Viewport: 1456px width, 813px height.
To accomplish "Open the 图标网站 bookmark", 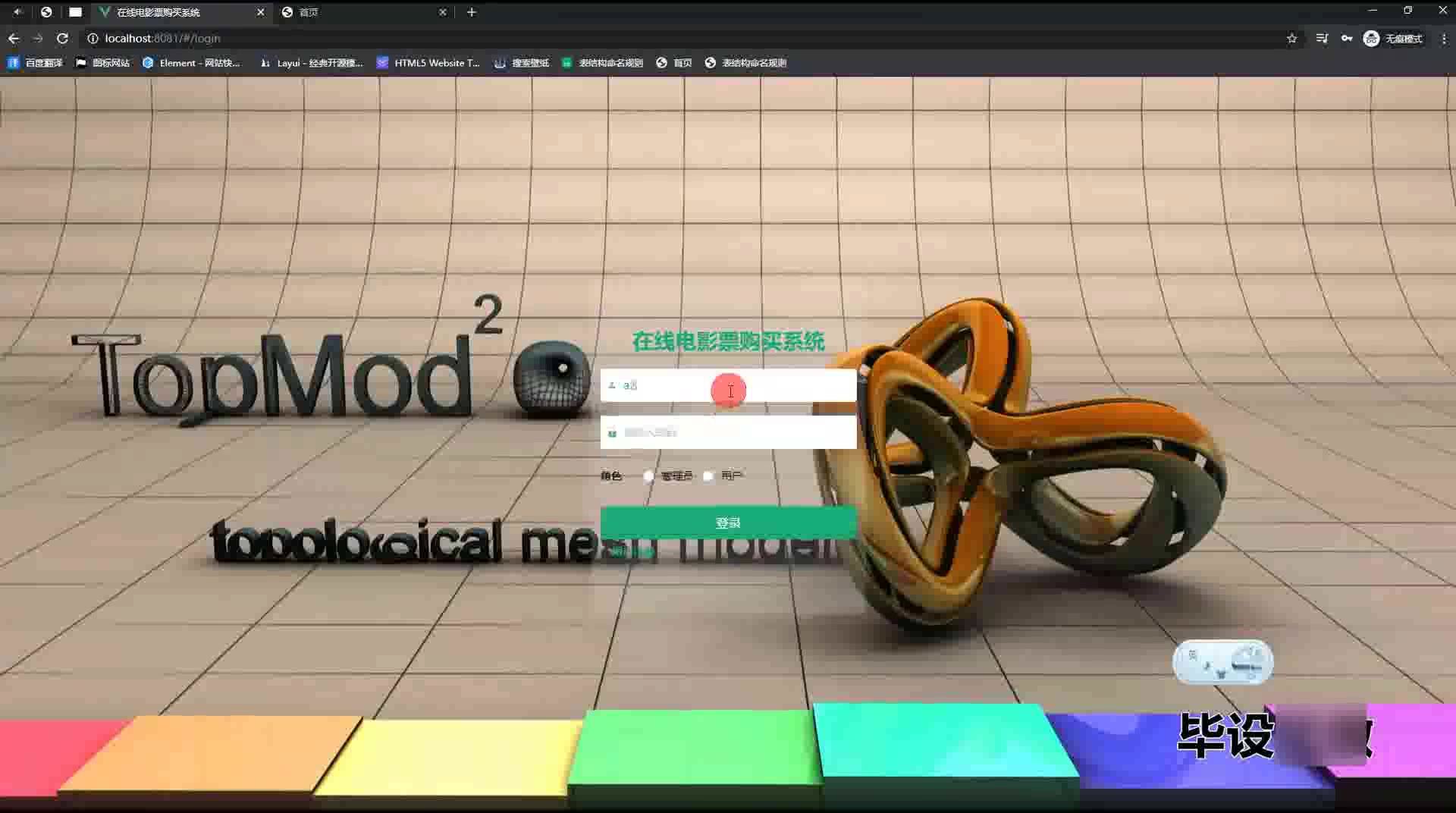I will click(x=102, y=63).
